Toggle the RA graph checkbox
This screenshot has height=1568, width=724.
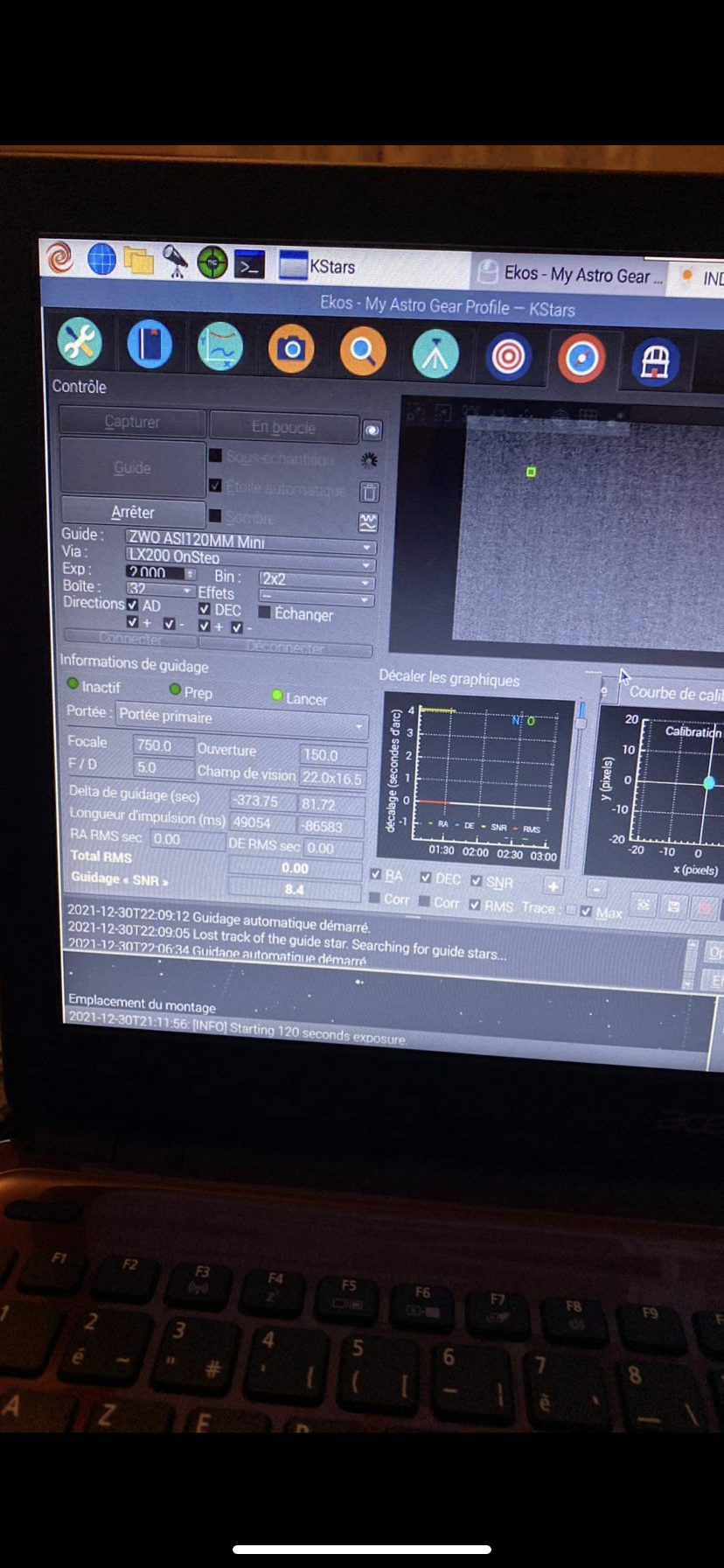[375, 875]
